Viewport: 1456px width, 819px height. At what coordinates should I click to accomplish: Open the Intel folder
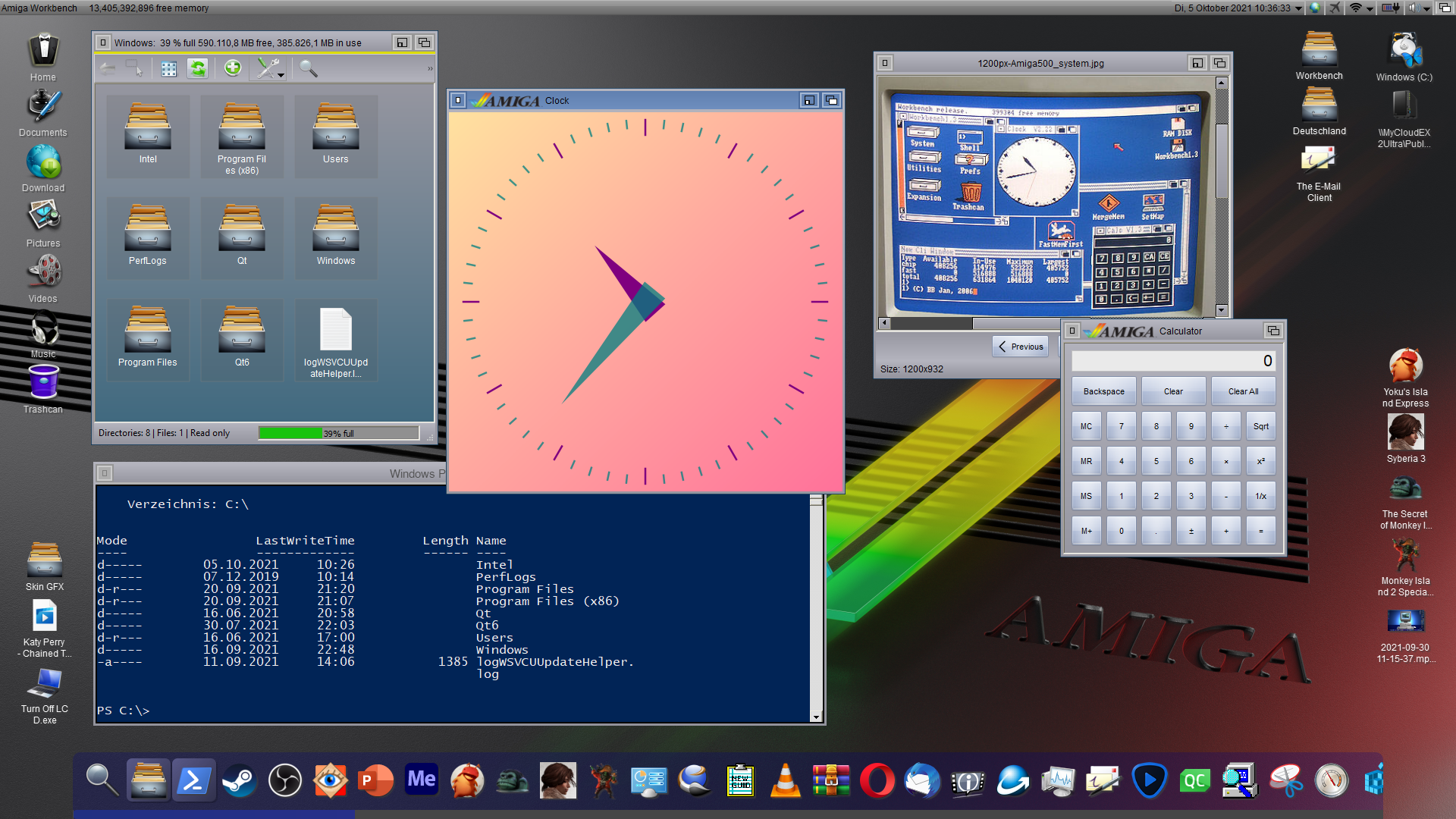point(148,135)
